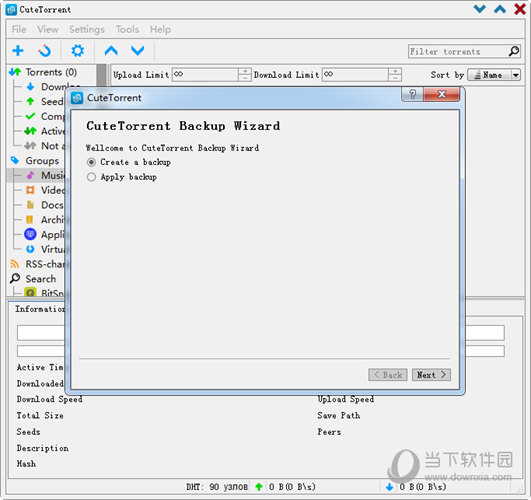Image resolution: width=531 pixels, height=500 pixels.
Task: Select the Archives group icon
Action: click(x=30, y=220)
